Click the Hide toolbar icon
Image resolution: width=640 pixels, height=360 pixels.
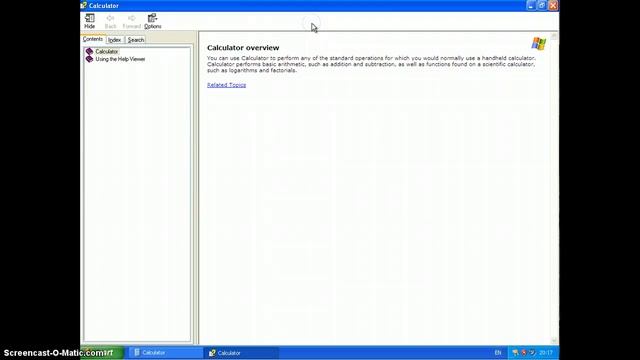[x=89, y=21]
